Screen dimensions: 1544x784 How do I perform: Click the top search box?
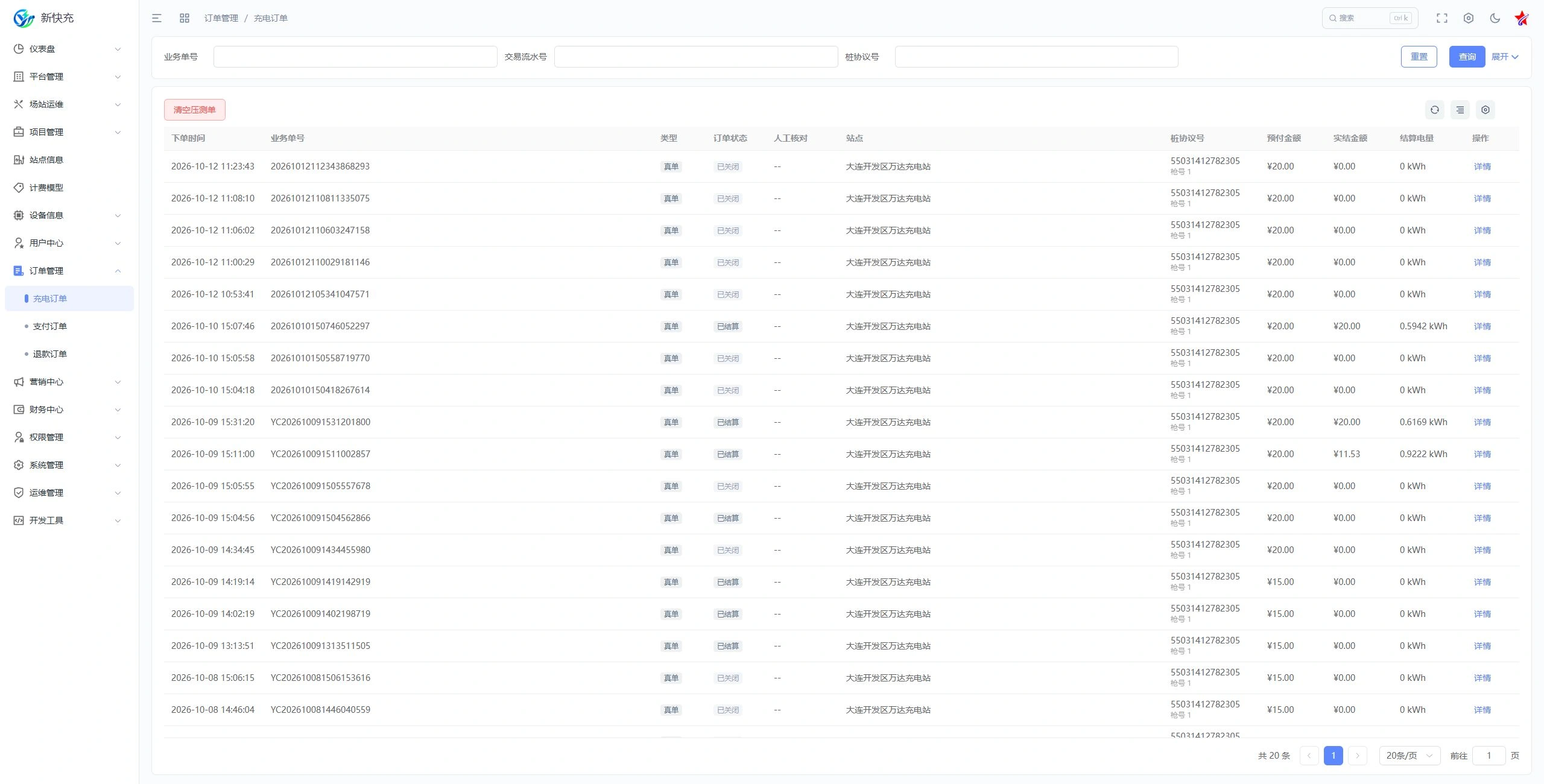1370,18
